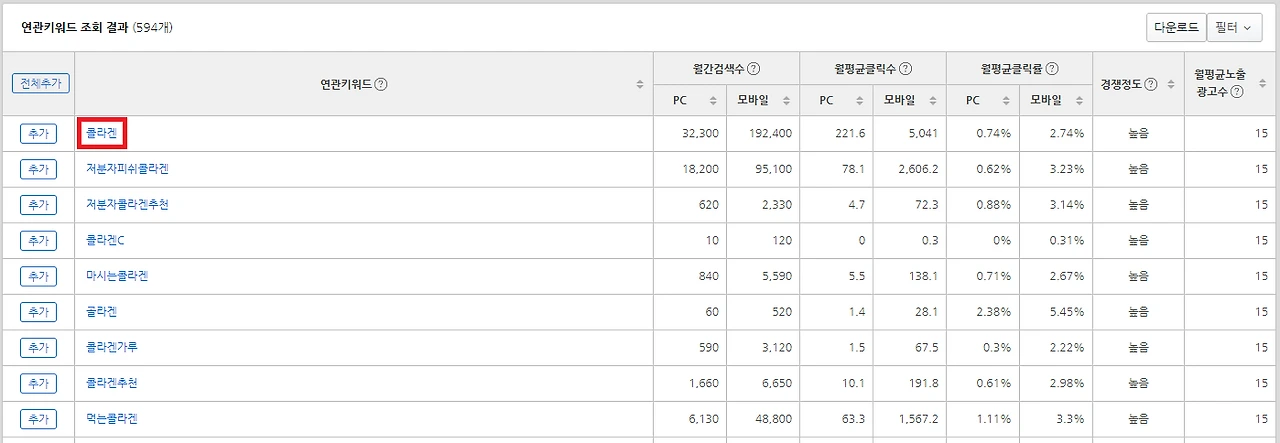Click the 다운로드 button
1280x443 pixels.
point(1176,27)
